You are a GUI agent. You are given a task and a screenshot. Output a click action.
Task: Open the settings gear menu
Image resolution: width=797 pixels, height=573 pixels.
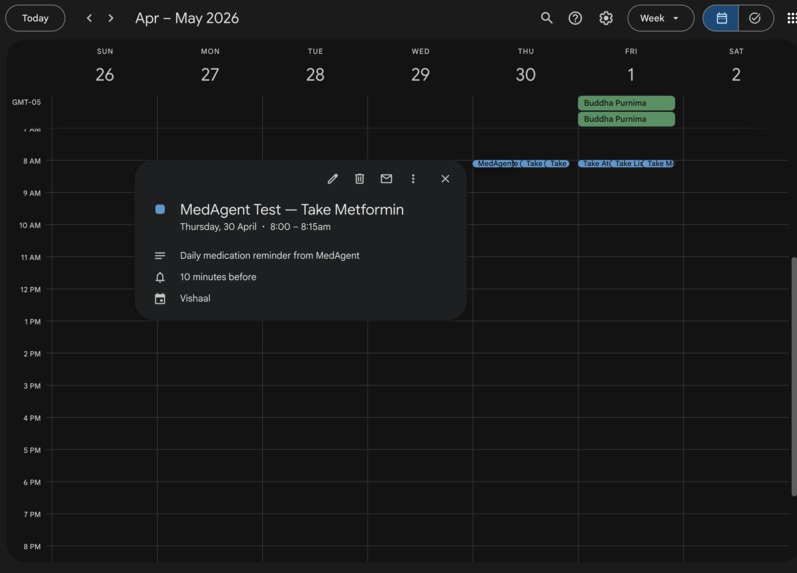pyautogui.click(x=605, y=18)
